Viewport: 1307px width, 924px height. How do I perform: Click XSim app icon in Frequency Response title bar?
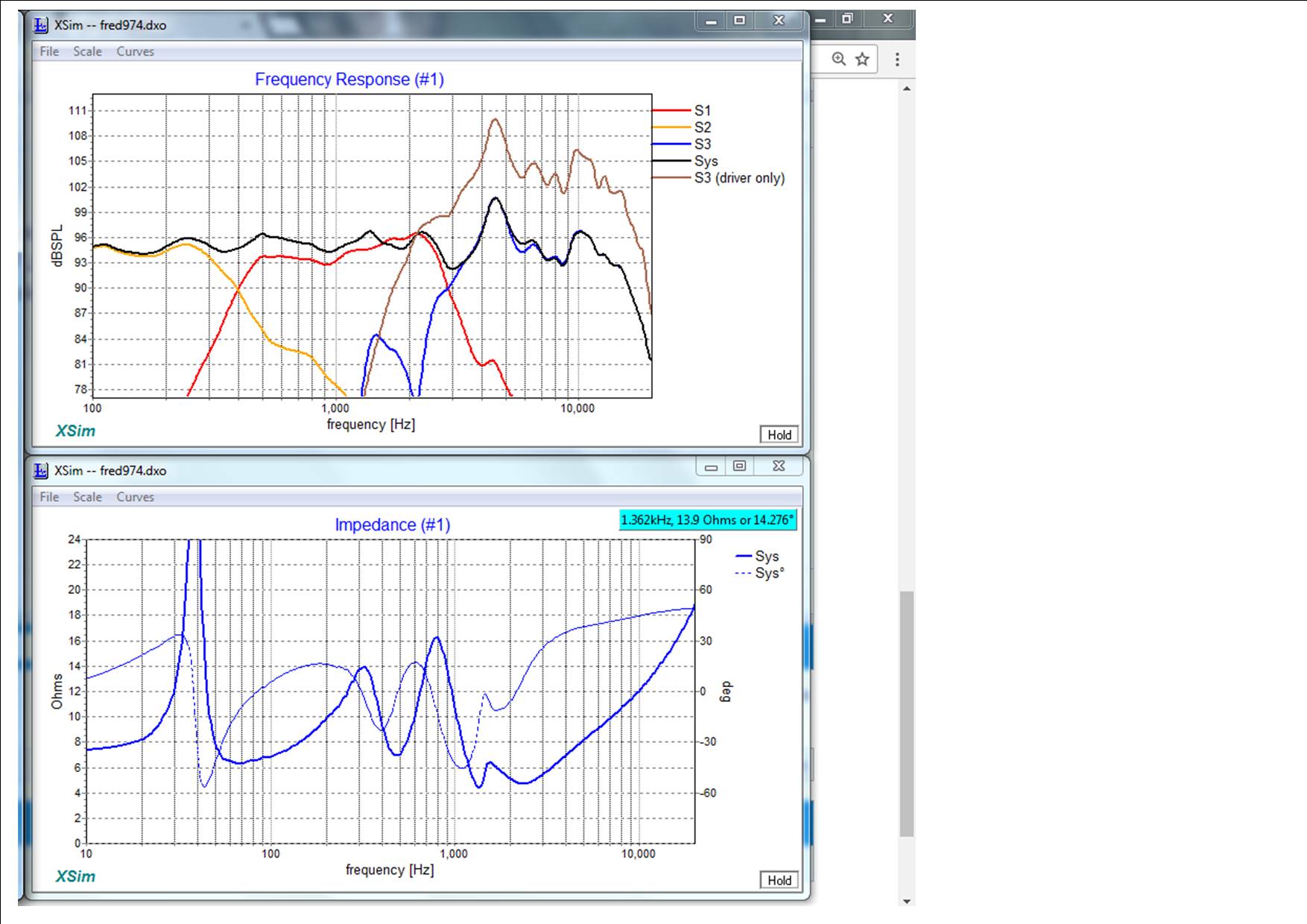[x=41, y=25]
